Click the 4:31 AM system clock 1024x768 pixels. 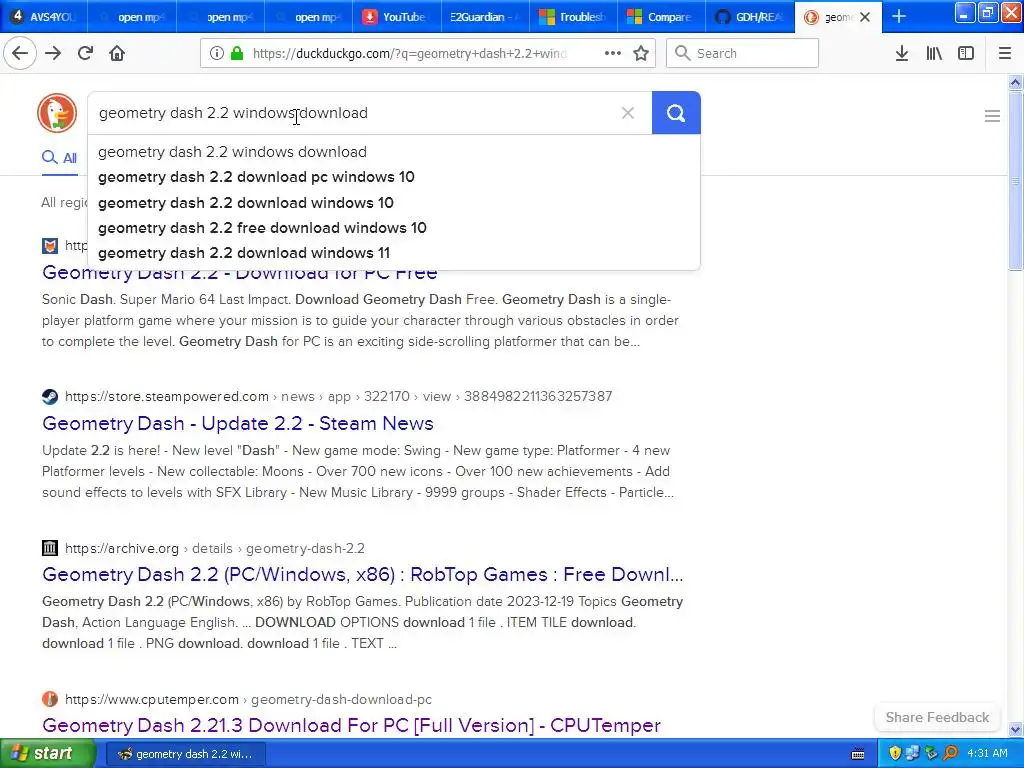coord(987,754)
